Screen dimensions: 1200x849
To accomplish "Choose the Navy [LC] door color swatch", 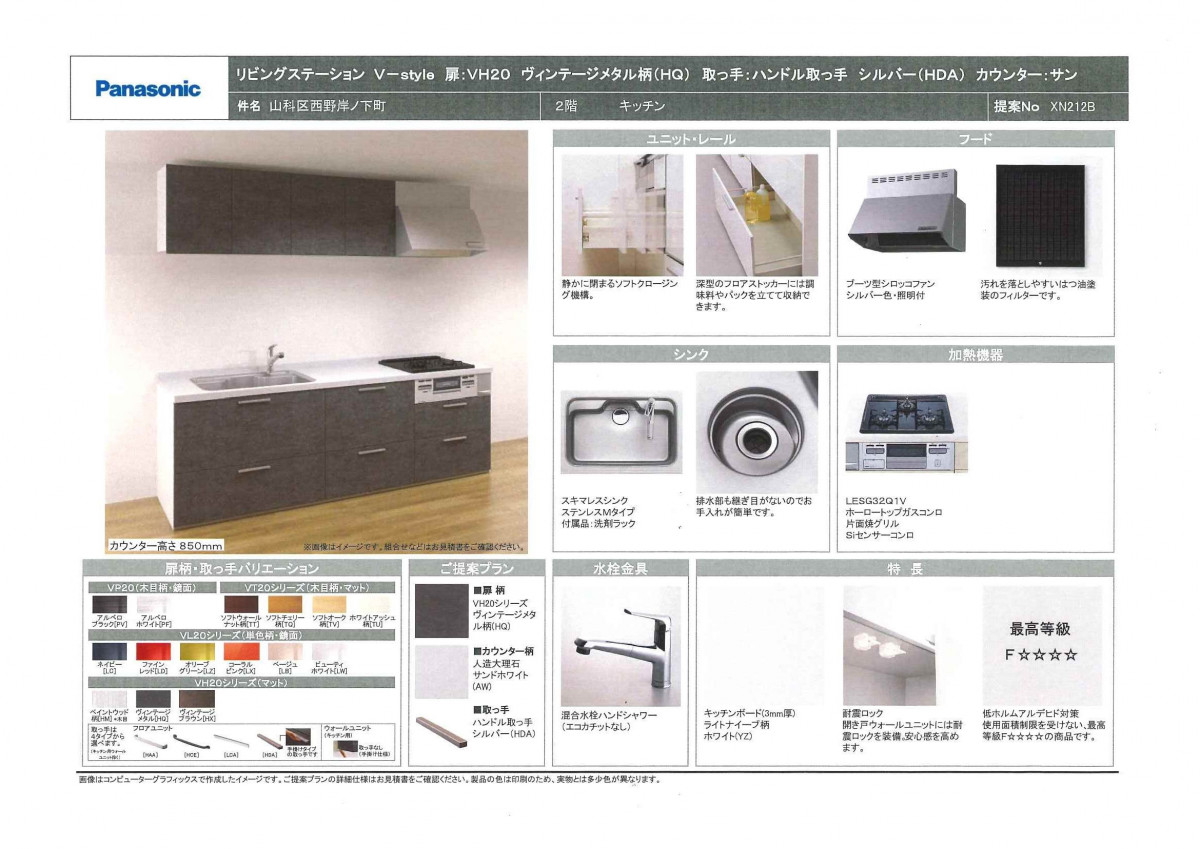I will pos(108,652).
